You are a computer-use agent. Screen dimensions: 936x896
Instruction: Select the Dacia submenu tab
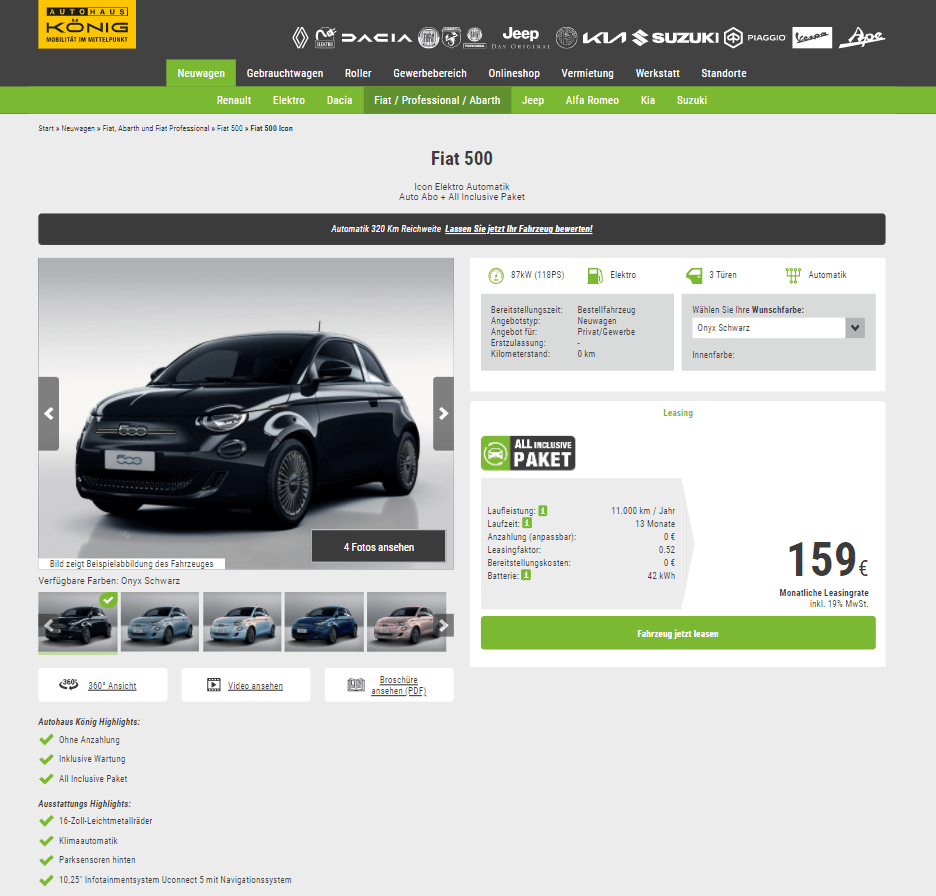tap(340, 100)
